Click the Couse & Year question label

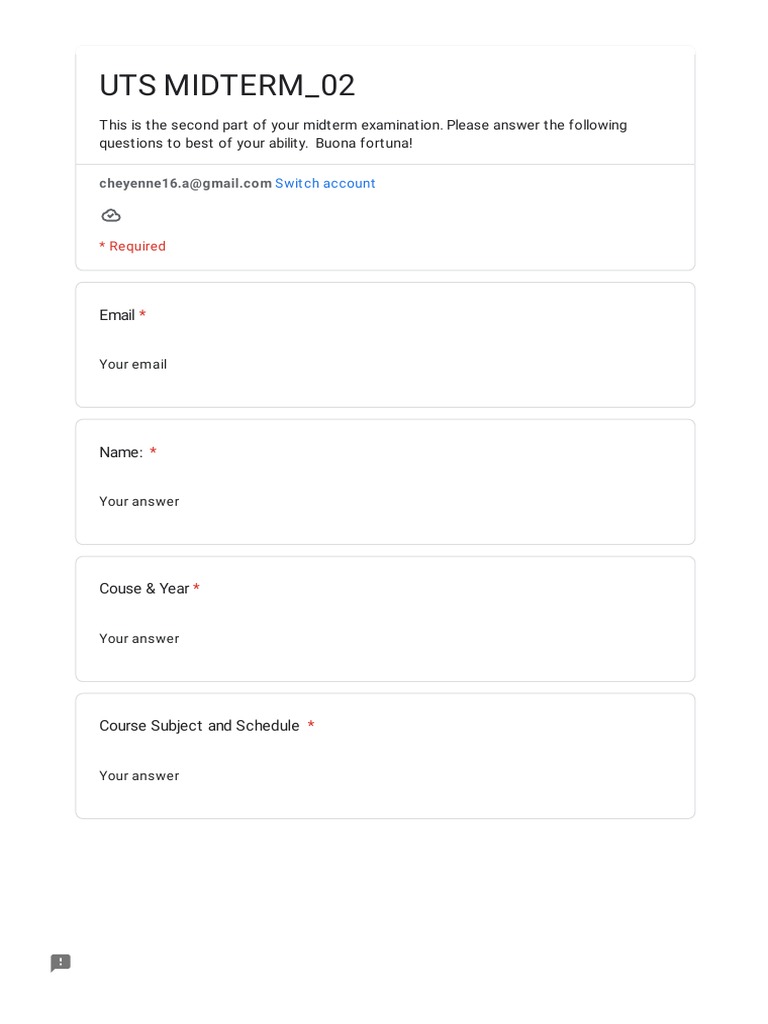click(144, 588)
